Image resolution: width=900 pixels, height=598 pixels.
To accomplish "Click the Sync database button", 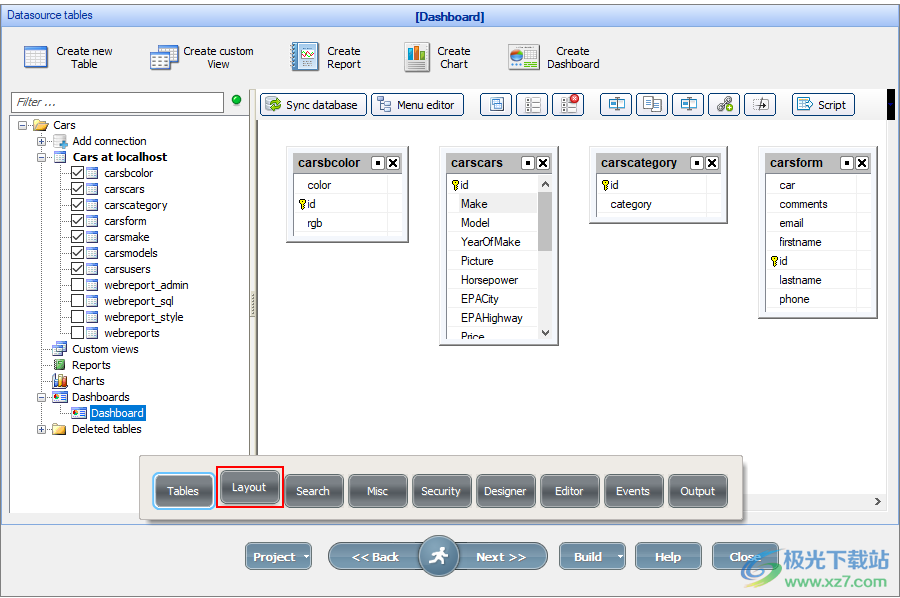I will tap(311, 104).
